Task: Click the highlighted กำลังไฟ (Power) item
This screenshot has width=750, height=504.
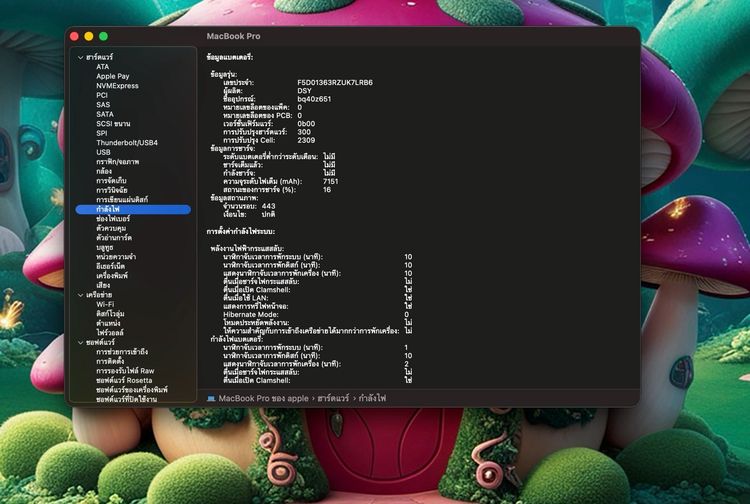Action: [133, 209]
